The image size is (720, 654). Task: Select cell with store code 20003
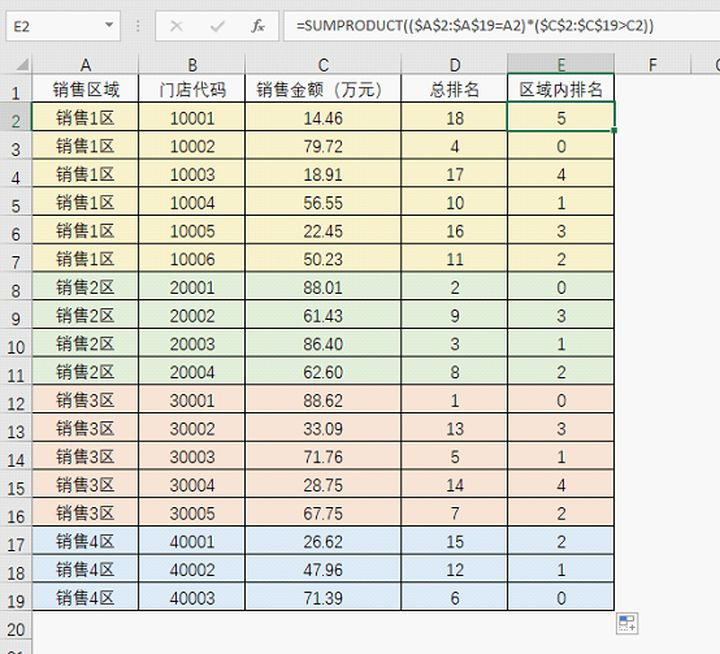click(192, 344)
